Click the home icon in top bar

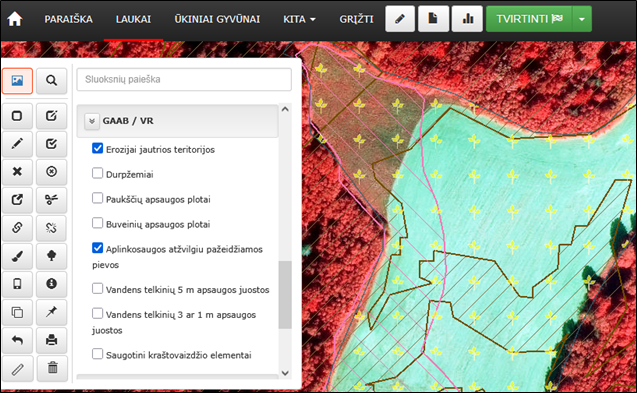(x=15, y=19)
